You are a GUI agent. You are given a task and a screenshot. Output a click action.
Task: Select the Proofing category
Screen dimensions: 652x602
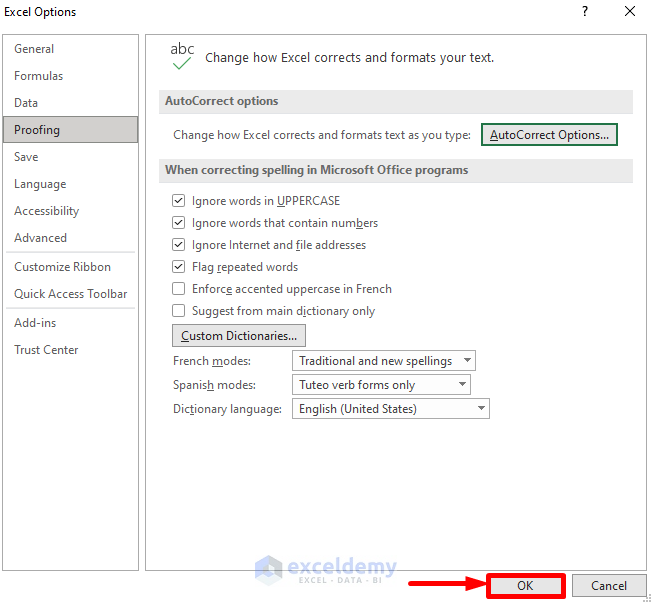click(70, 130)
